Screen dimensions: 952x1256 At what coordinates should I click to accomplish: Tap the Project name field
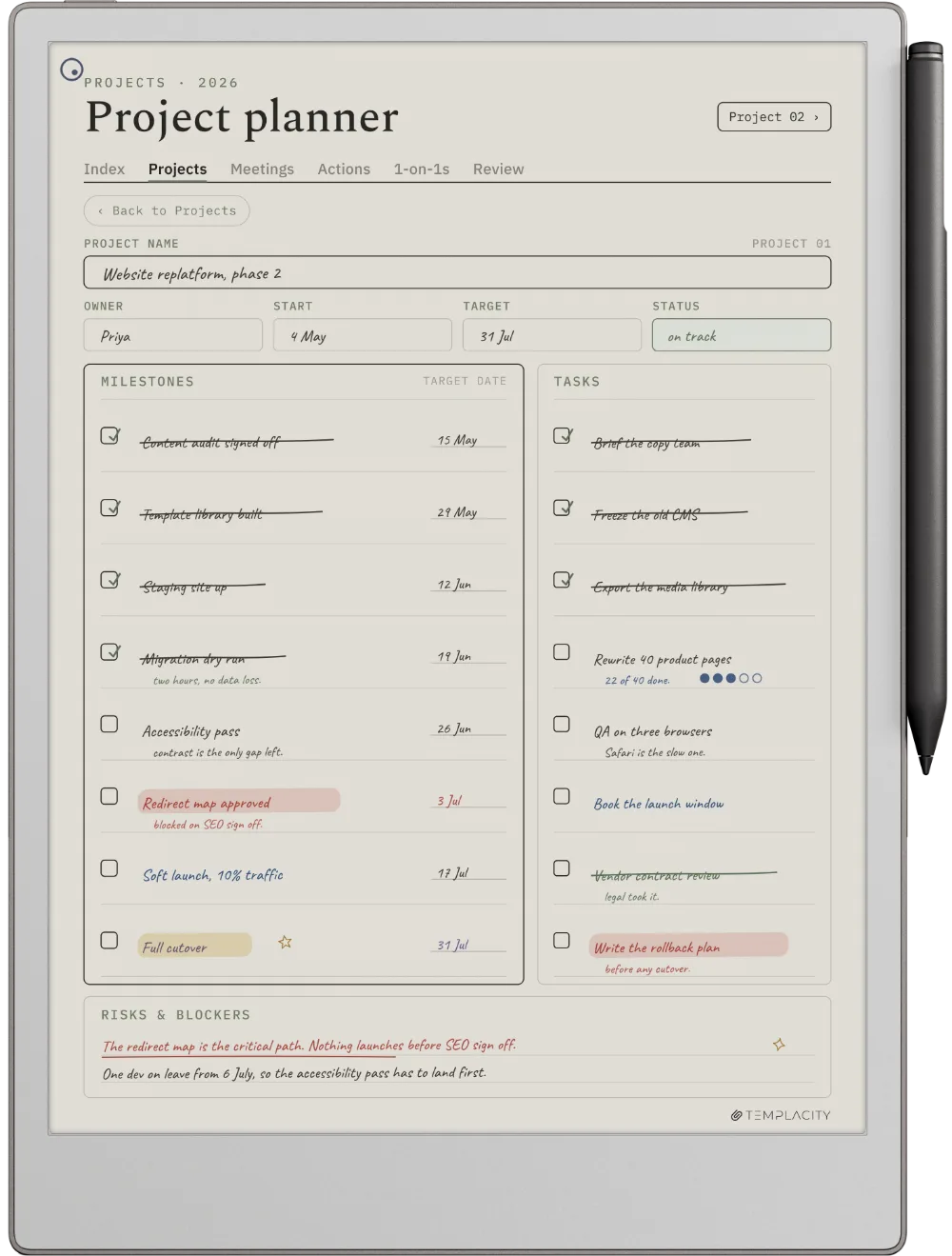tap(457, 272)
